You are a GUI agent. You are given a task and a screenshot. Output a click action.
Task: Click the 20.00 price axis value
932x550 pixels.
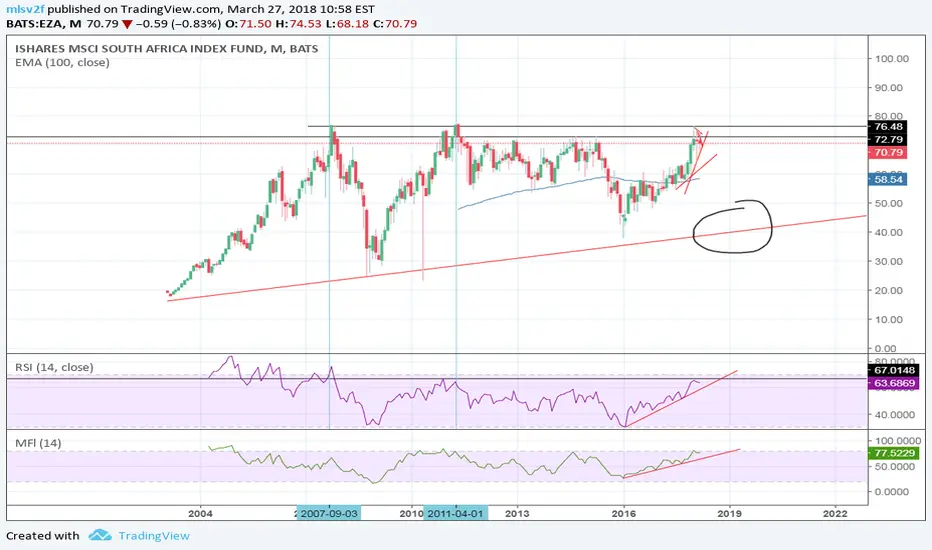click(x=888, y=291)
